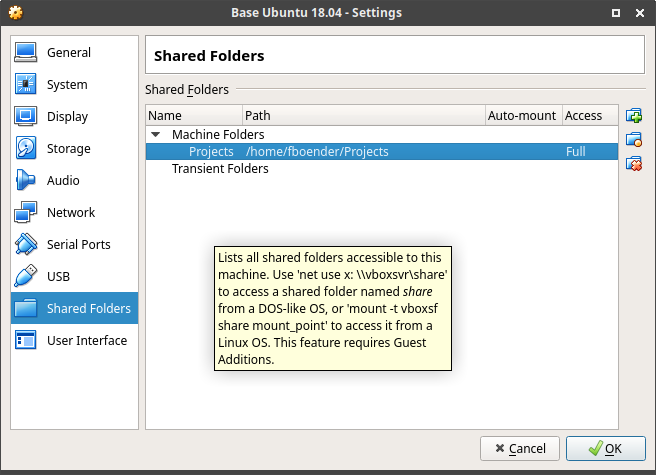Sort the list by Name column header
The width and height of the screenshot is (656, 475).
pyautogui.click(x=194, y=116)
